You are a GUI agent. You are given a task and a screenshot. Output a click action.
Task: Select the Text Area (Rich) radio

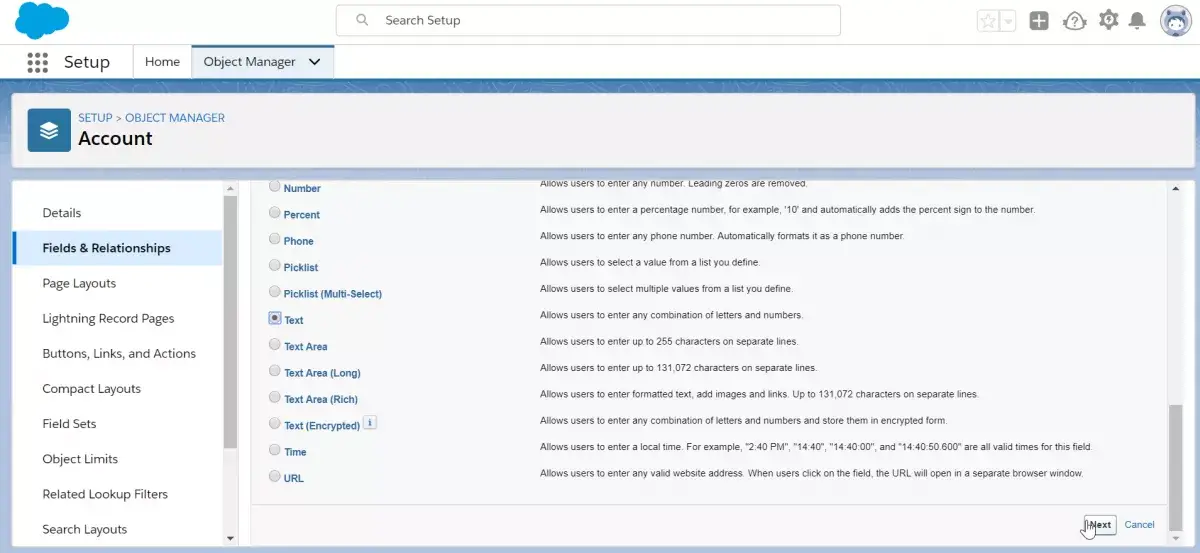click(x=275, y=397)
